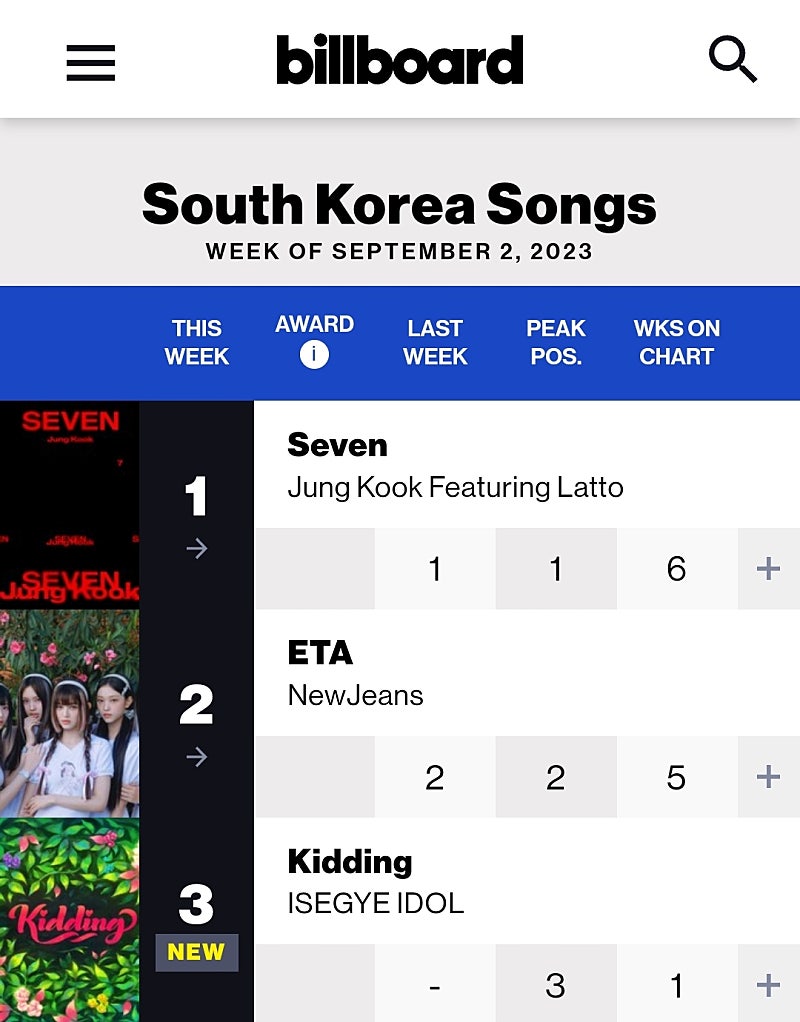Click the Kidding song title
Screen dimensions: 800x1022
click(349, 861)
